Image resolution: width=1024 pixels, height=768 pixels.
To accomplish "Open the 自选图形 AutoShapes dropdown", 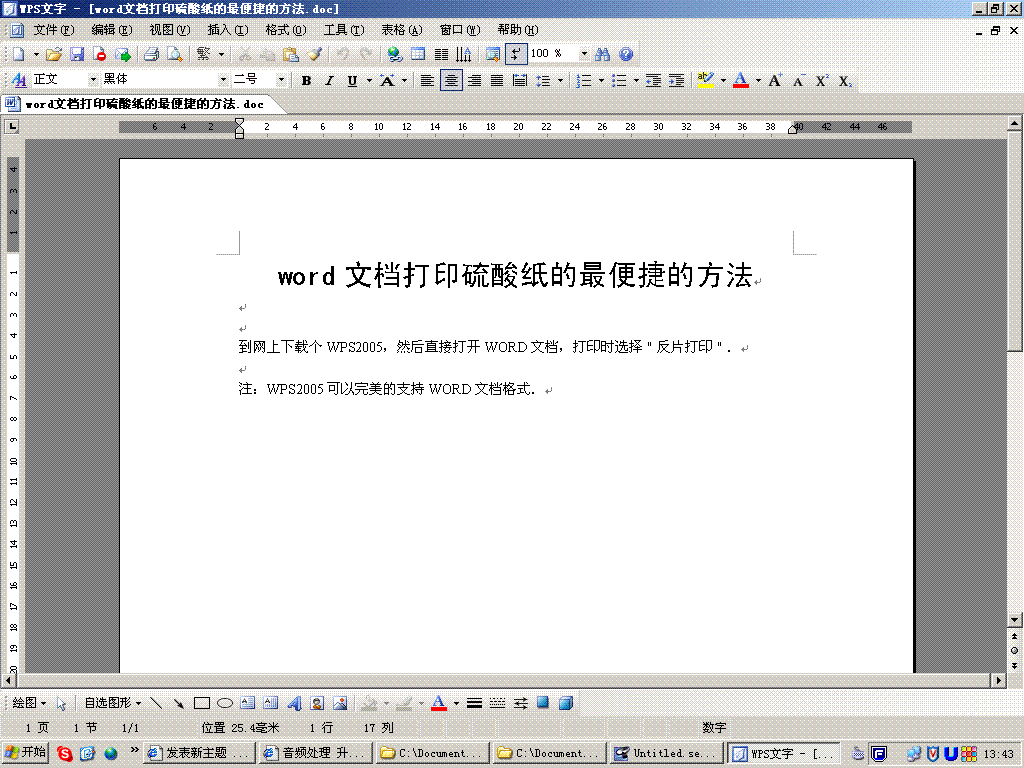I will [x=112, y=703].
